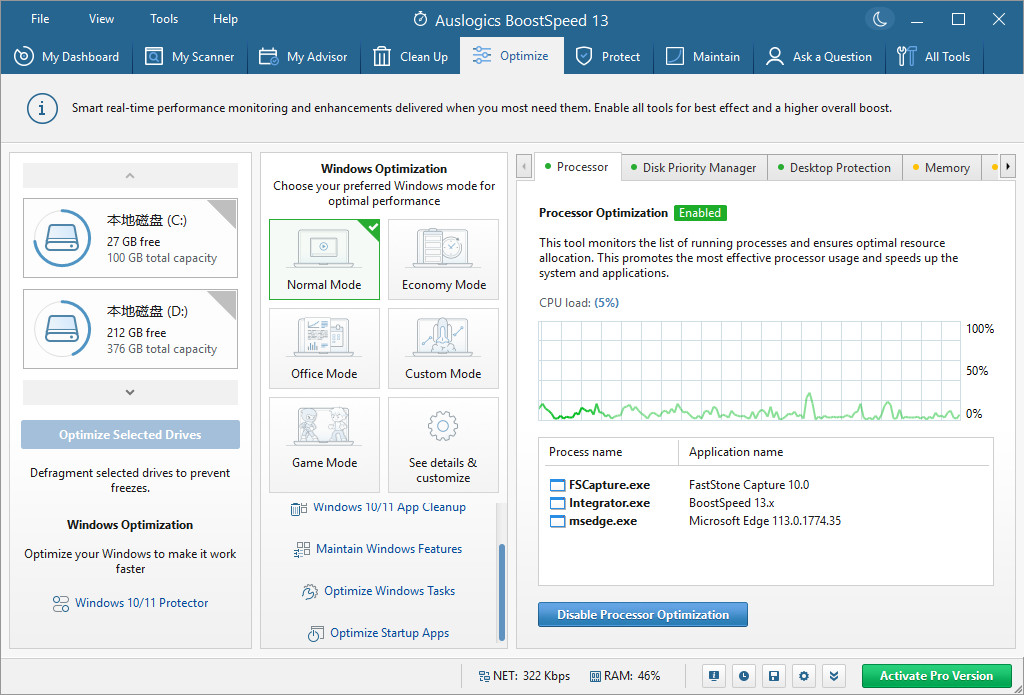Open My Advisor tab
This screenshot has width=1024, height=695.
click(x=304, y=57)
